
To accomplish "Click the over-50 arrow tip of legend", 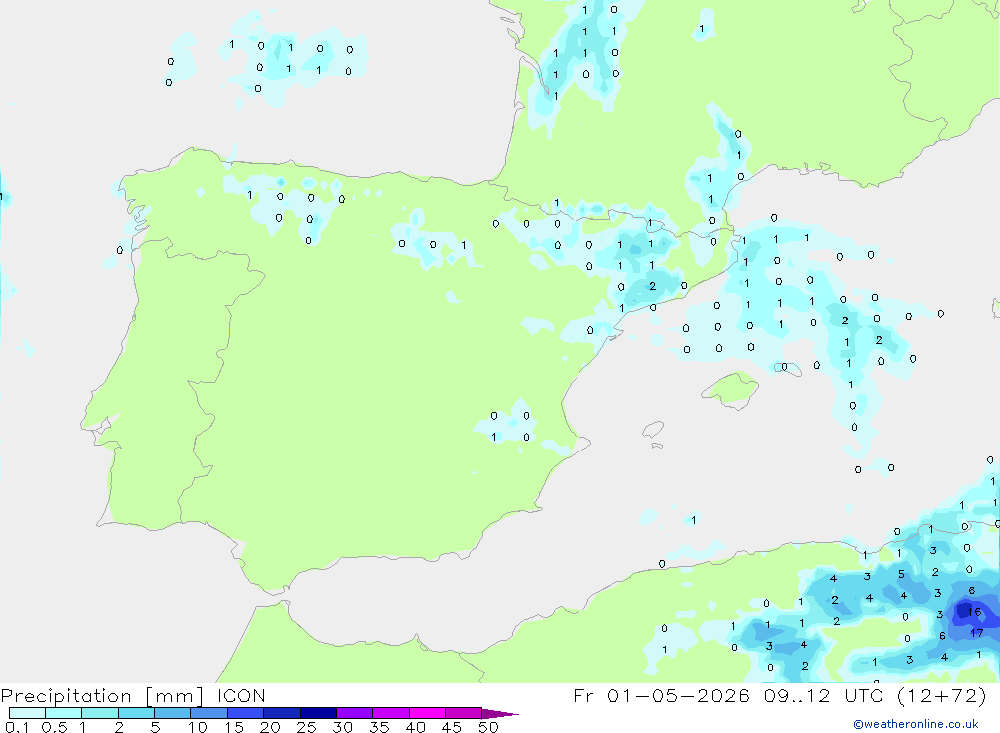I will point(501,714).
